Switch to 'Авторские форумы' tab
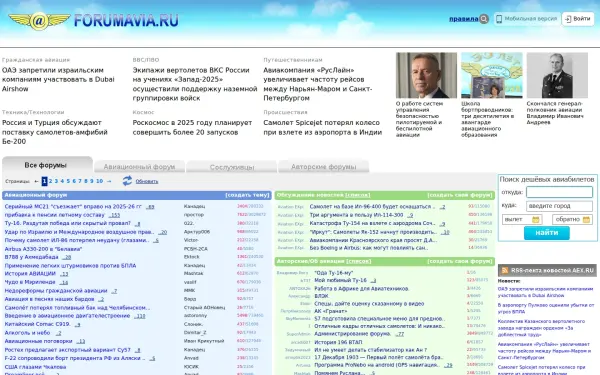 tap(323, 167)
